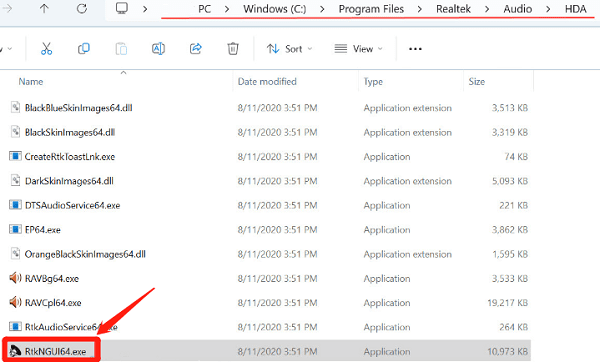Expand chevron after Program Files
Viewport: 600px width, 362px height.
click(420, 9)
